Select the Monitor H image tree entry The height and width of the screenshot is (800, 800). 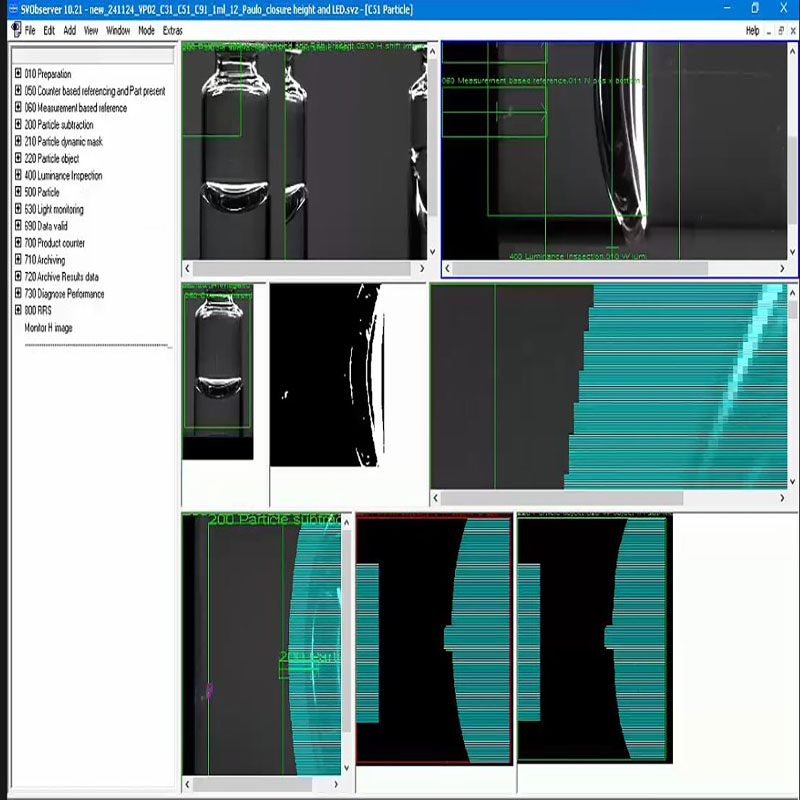pyautogui.click(x=48, y=328)
